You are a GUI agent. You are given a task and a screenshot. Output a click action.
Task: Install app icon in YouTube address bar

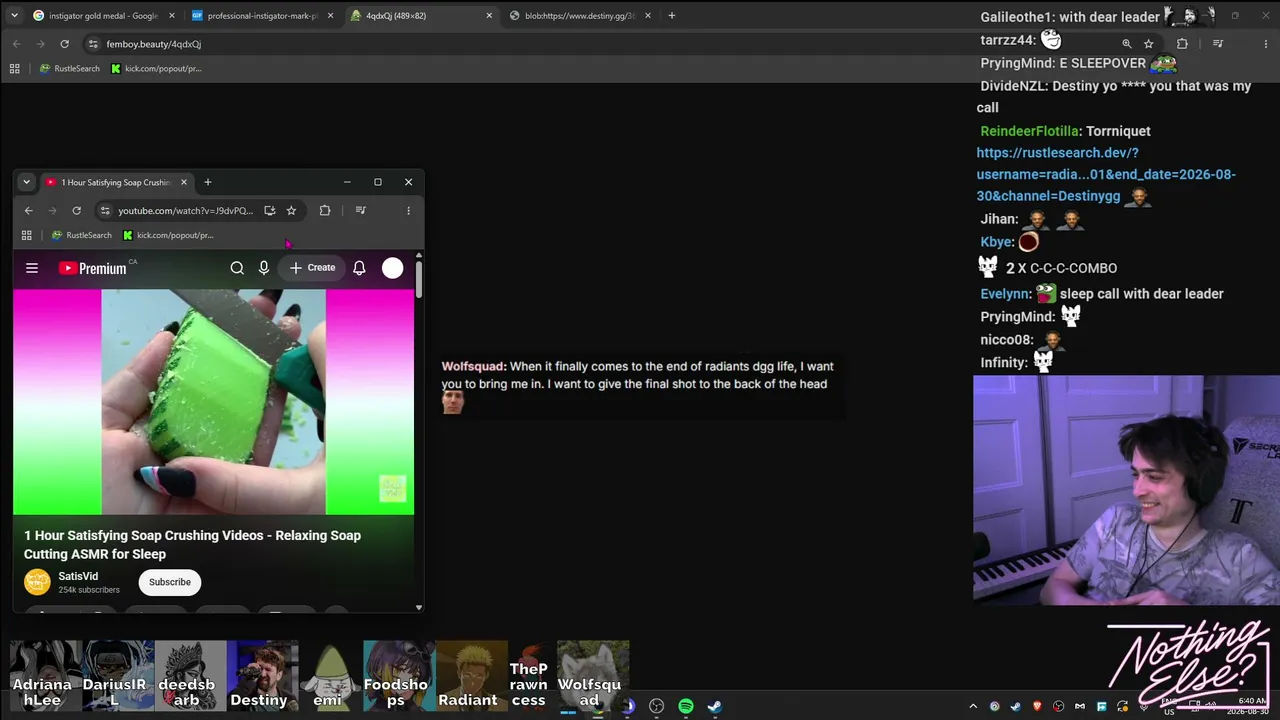tap(270, 211)
